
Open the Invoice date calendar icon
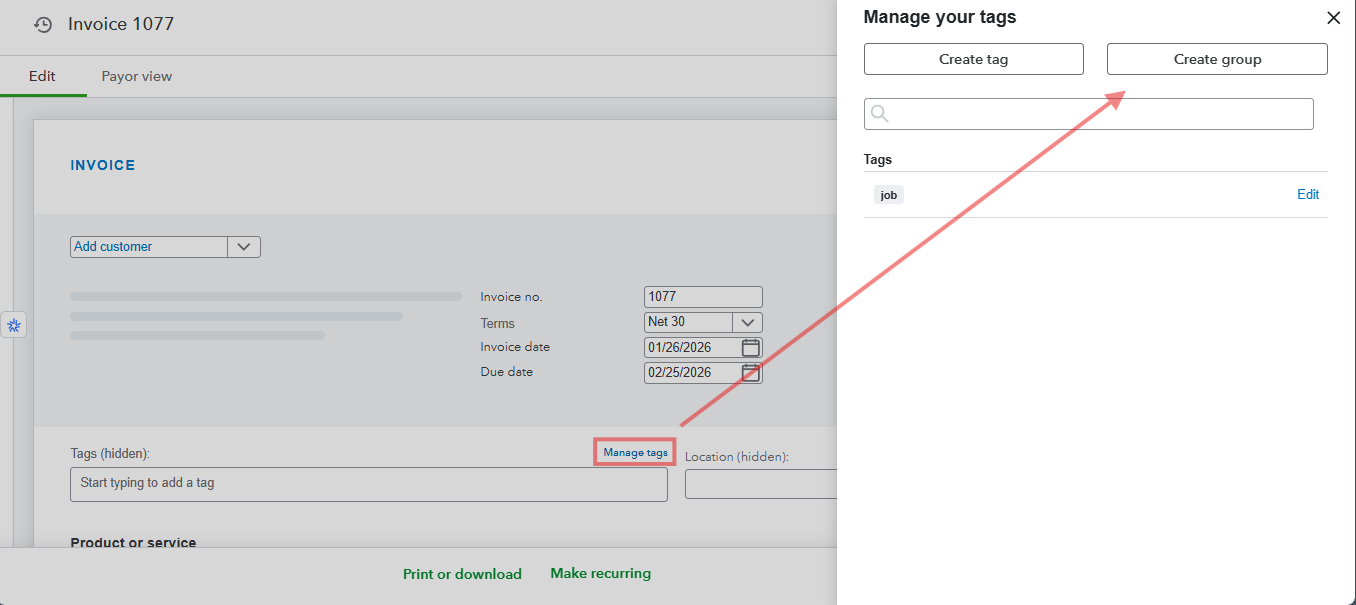point(751,347)
